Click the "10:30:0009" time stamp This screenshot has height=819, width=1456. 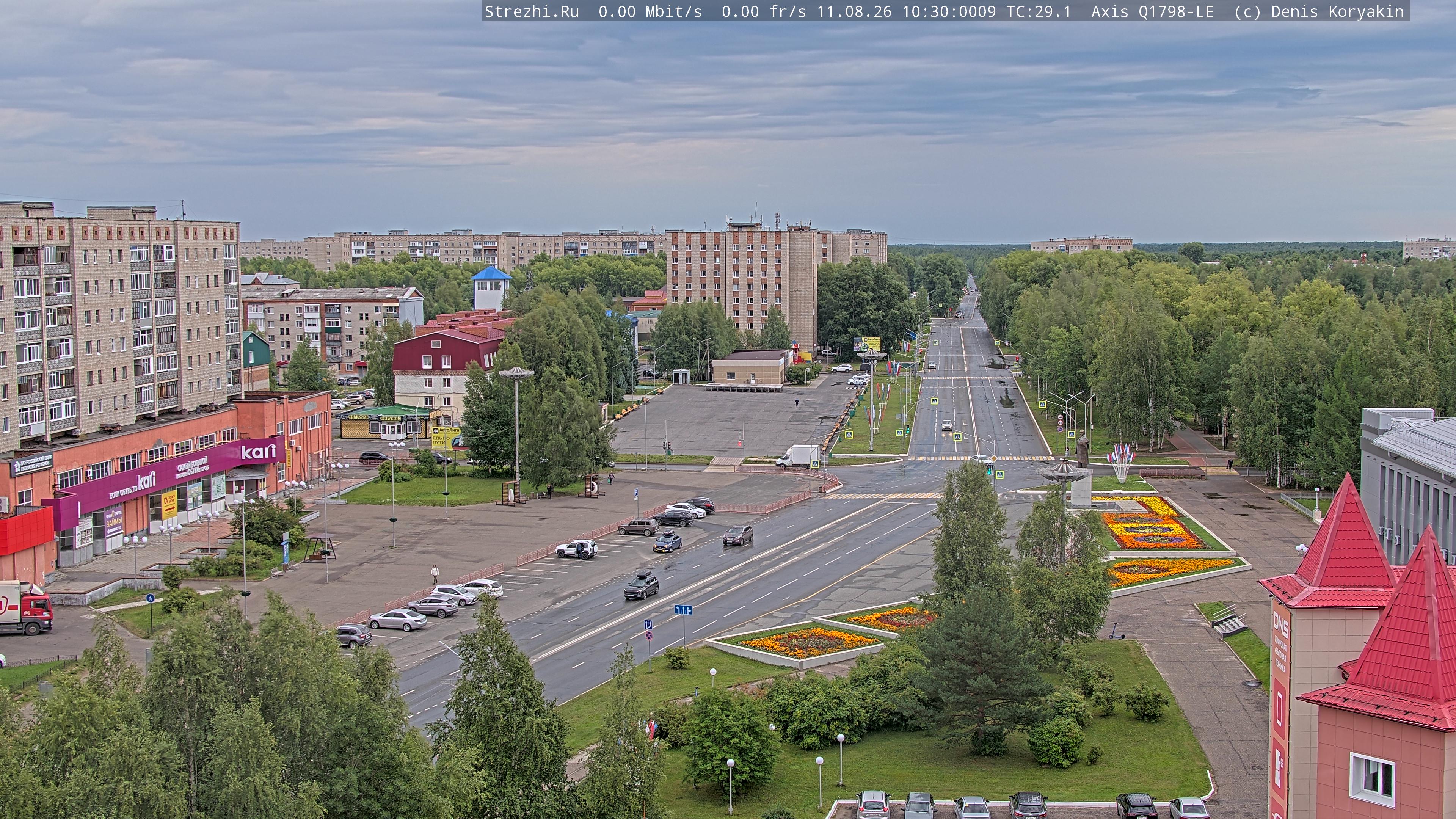tap(949, 12)
